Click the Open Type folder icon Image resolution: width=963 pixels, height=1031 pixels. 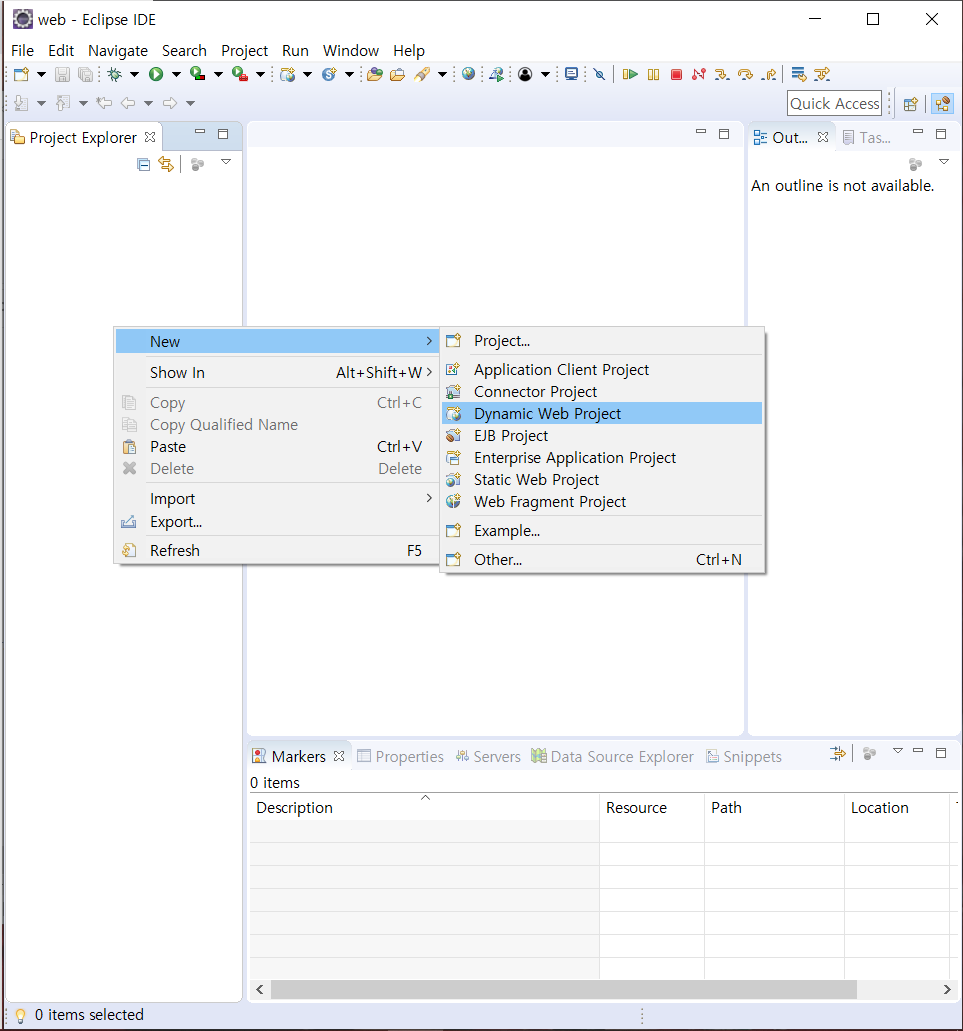coord(375,74)
